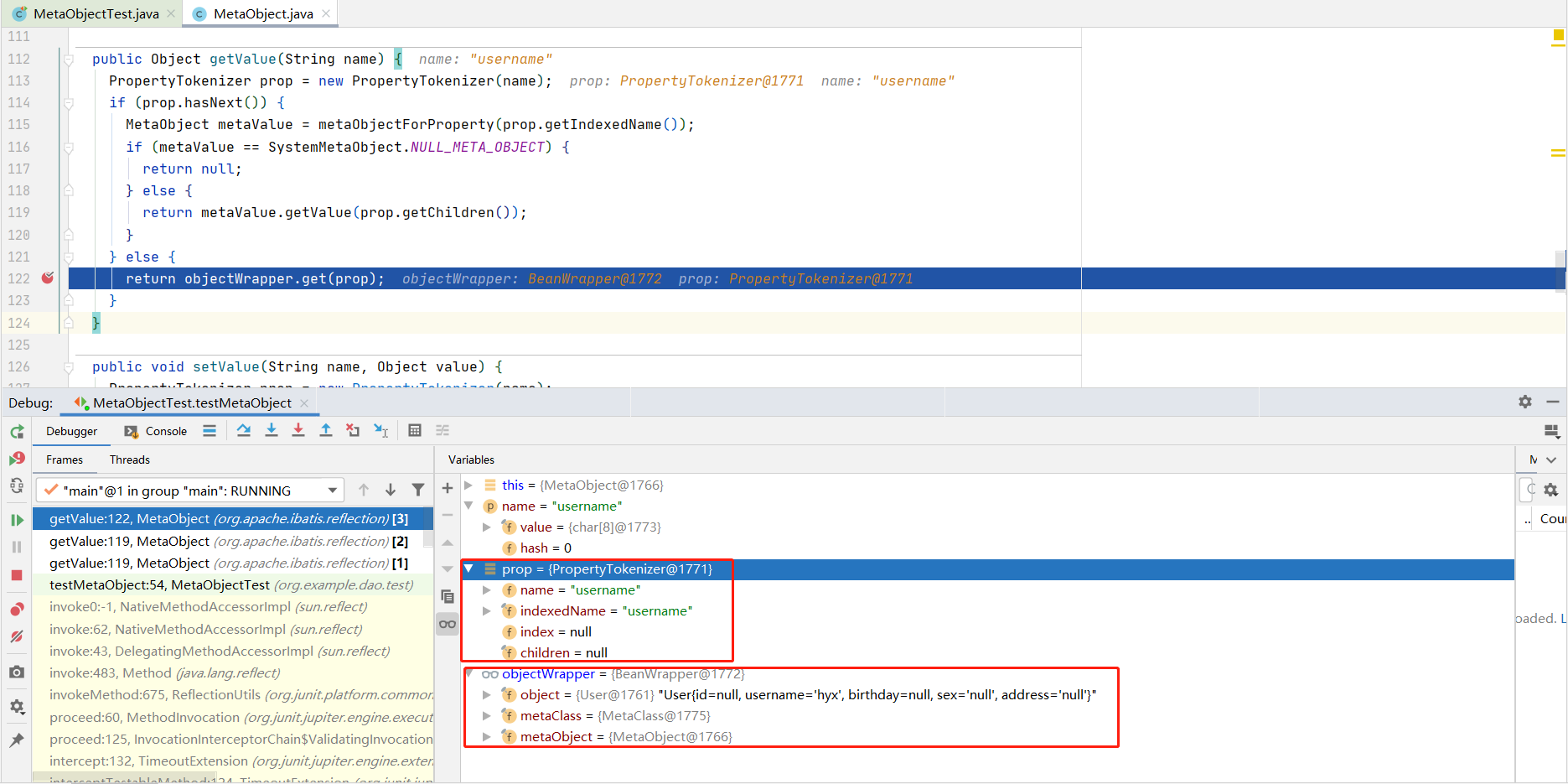The width and height of the screenshot is (1568, 784).
Task: Click the Run to Cursor icon
Action: pyautogui.click(x=380, y=431)
